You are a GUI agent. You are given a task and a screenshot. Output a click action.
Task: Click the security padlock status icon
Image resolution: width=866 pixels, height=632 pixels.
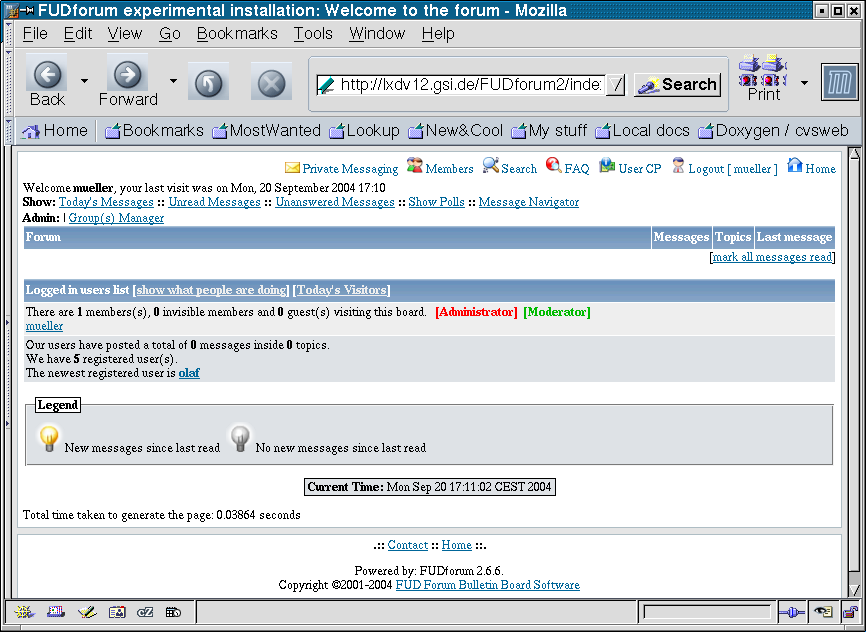pyautogui.click(x=849, y=611)
